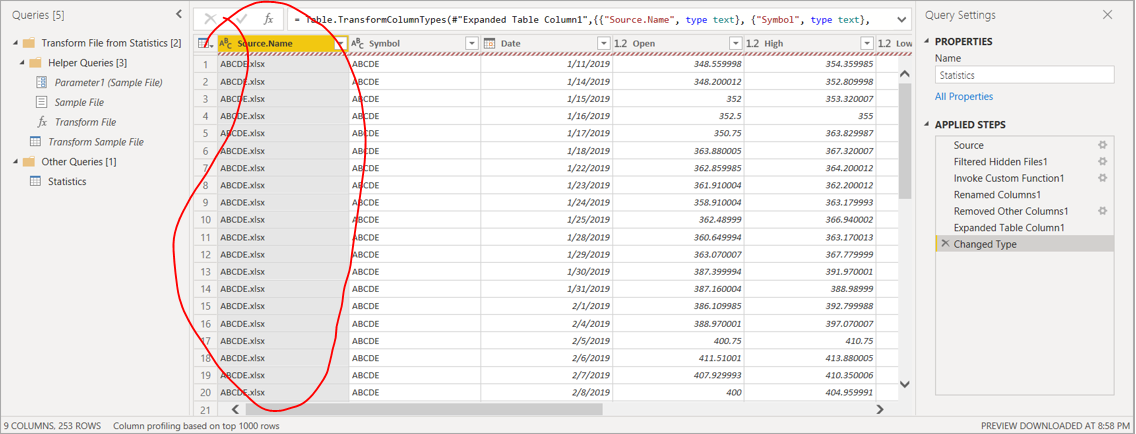Screen dimensions: 1136x434
Task: Click the formula bar cancel X icon
Action: [x=210, y=20]
